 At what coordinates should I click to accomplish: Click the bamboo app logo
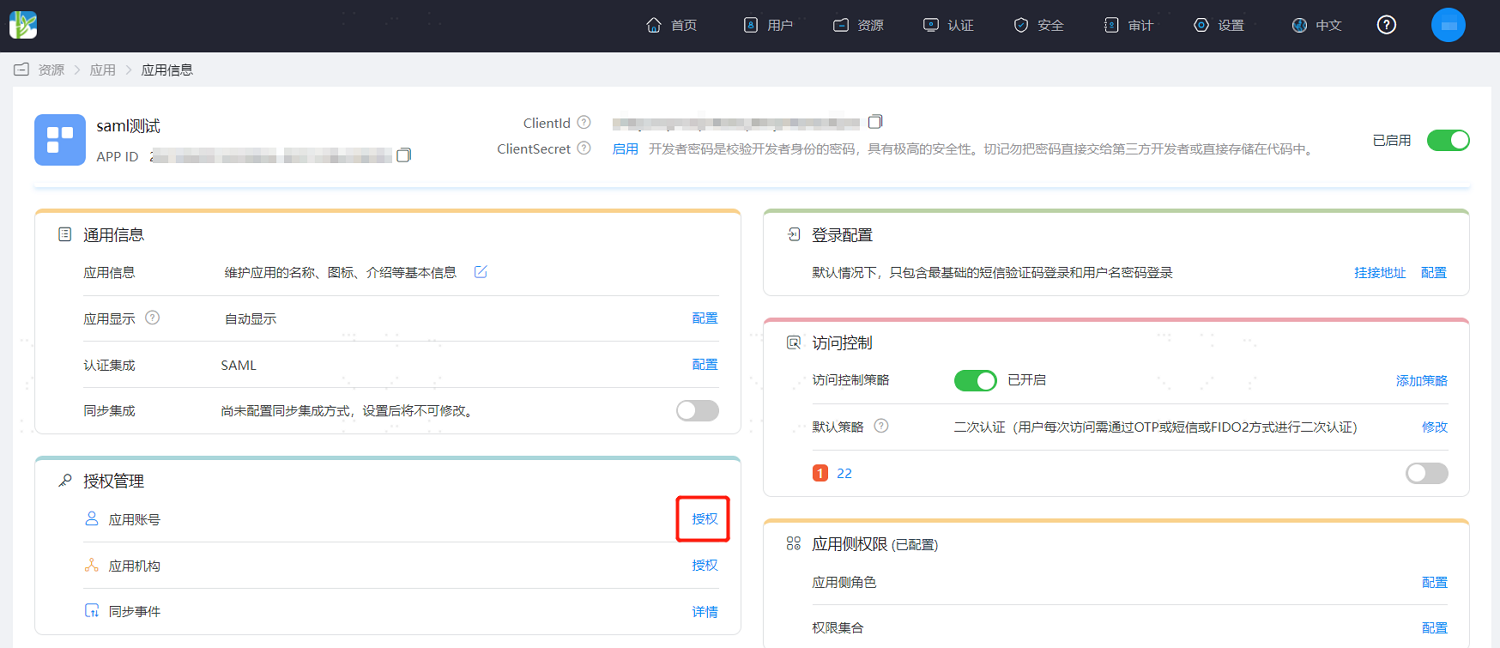(x=23, y=25)
